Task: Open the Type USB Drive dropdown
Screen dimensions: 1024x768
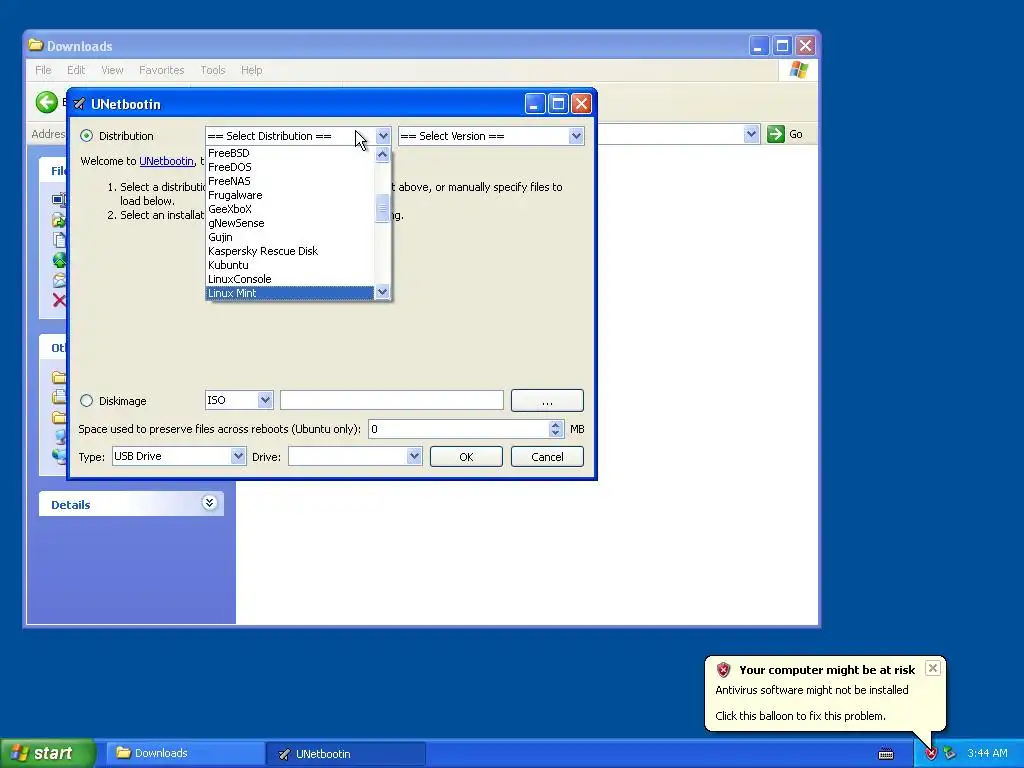Action: tap(179, 456)
